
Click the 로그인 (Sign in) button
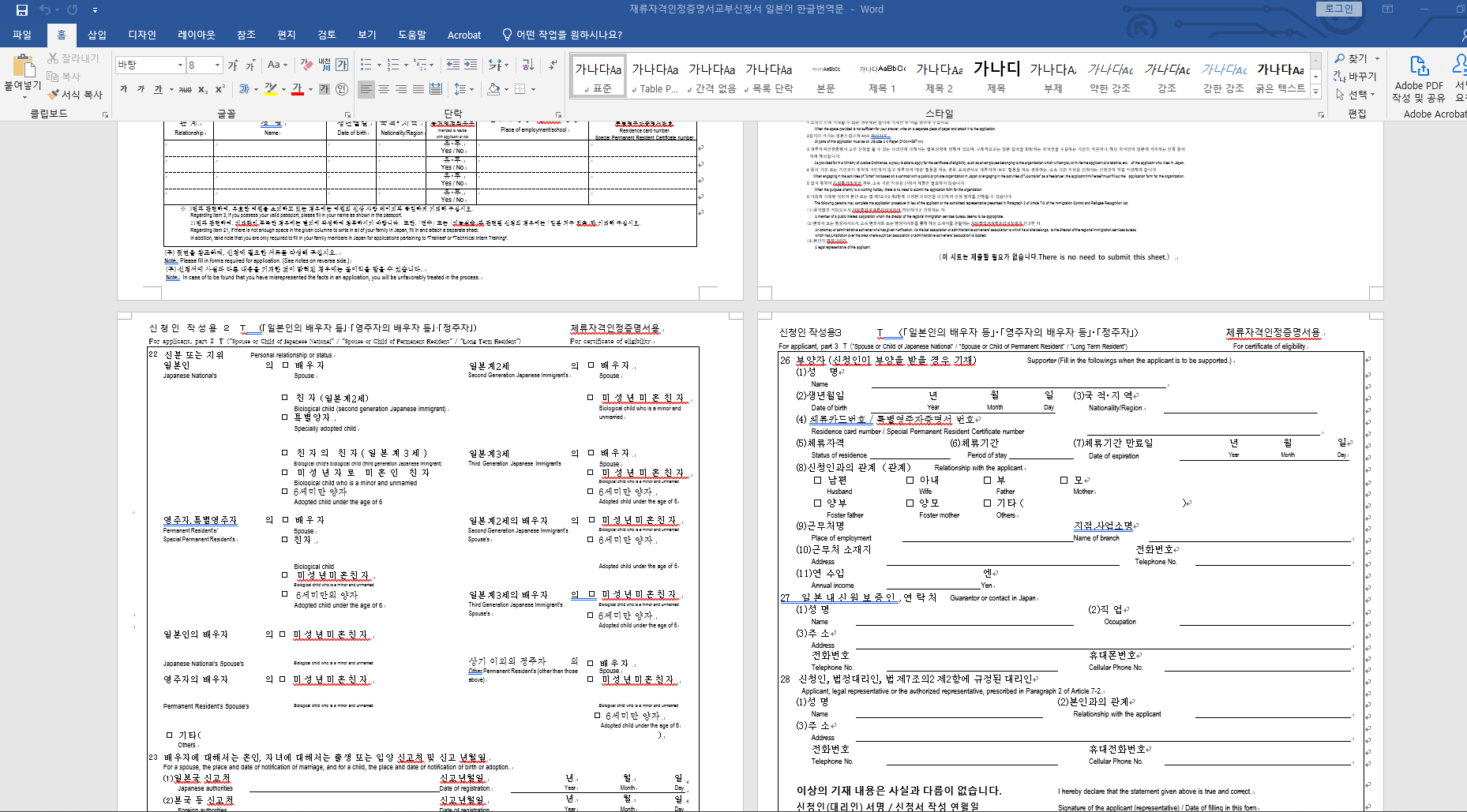click(x=1339, y=9)
